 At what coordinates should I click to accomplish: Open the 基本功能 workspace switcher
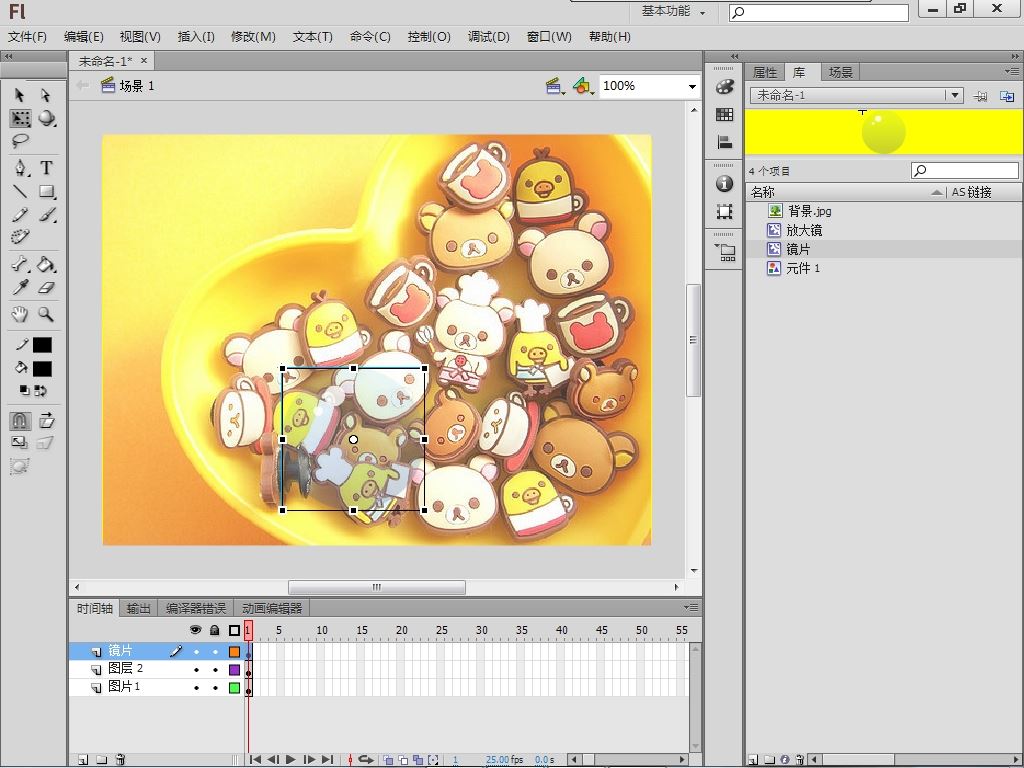coord(673,12)
